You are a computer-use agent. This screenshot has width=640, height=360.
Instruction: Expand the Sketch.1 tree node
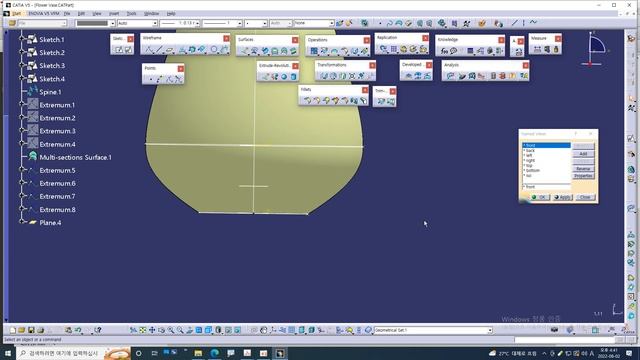click(22, 39)
